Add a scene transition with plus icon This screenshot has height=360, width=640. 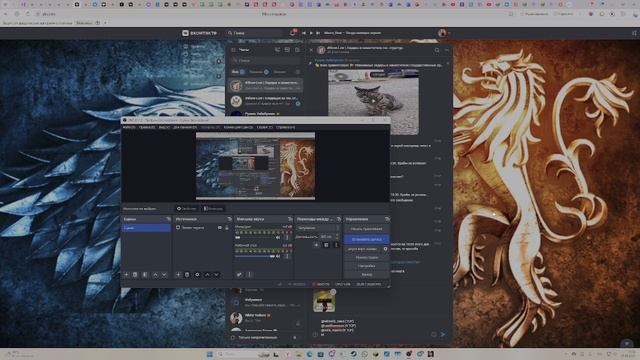(x=316, y=245)
